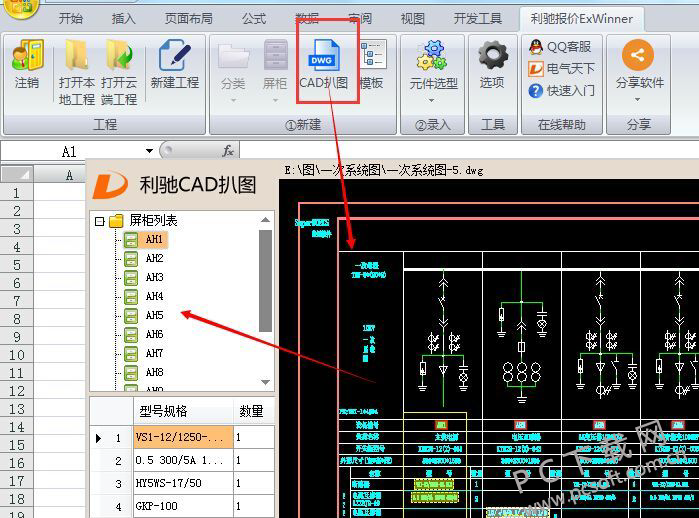Select cabinet AH8 in the list
The width and height of the screenshot is (699, 518).
(154, 372)
